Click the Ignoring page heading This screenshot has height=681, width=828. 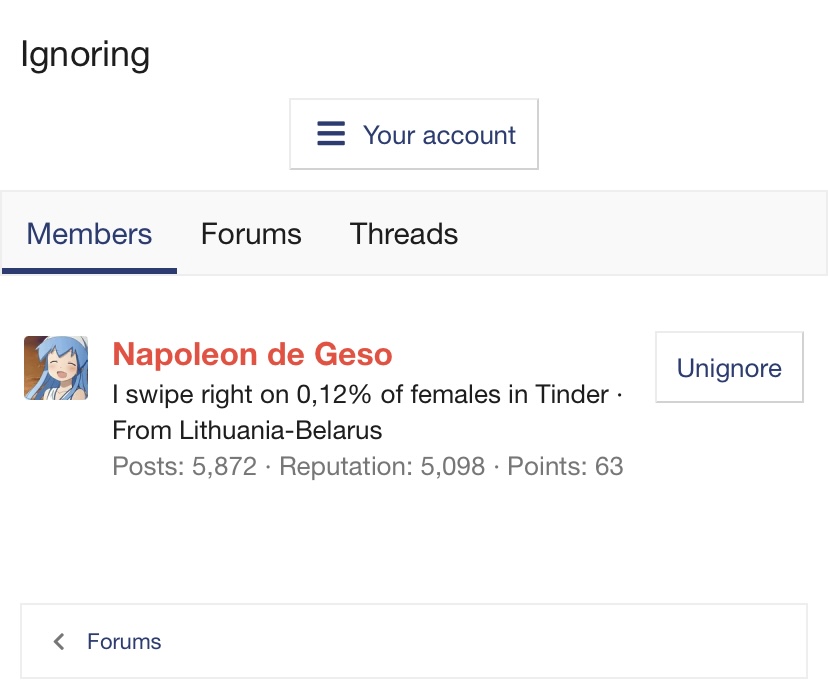(x=85, y=54)
